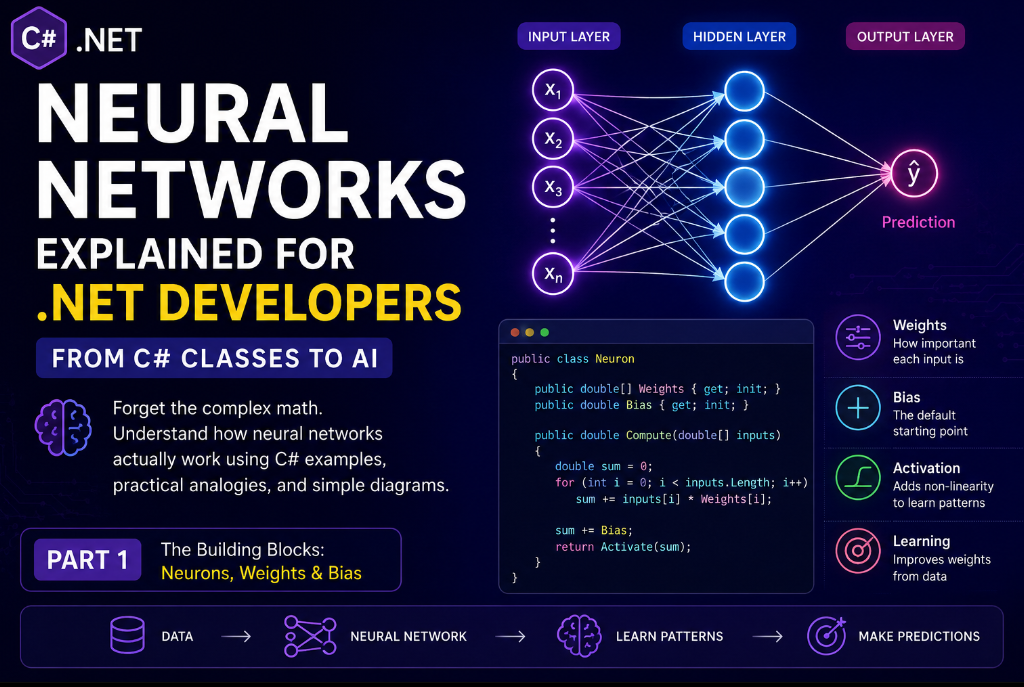Click the red dot in code window

pos(515,332)
